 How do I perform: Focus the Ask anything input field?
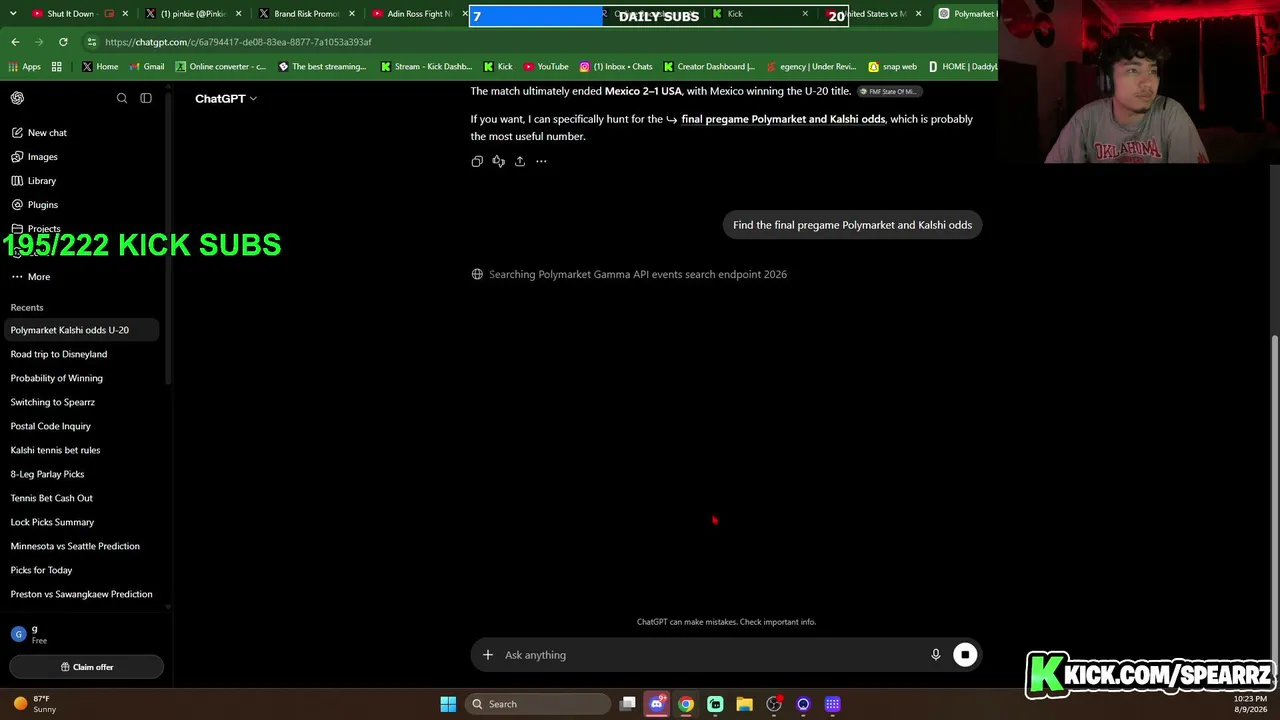click(710, 655)
